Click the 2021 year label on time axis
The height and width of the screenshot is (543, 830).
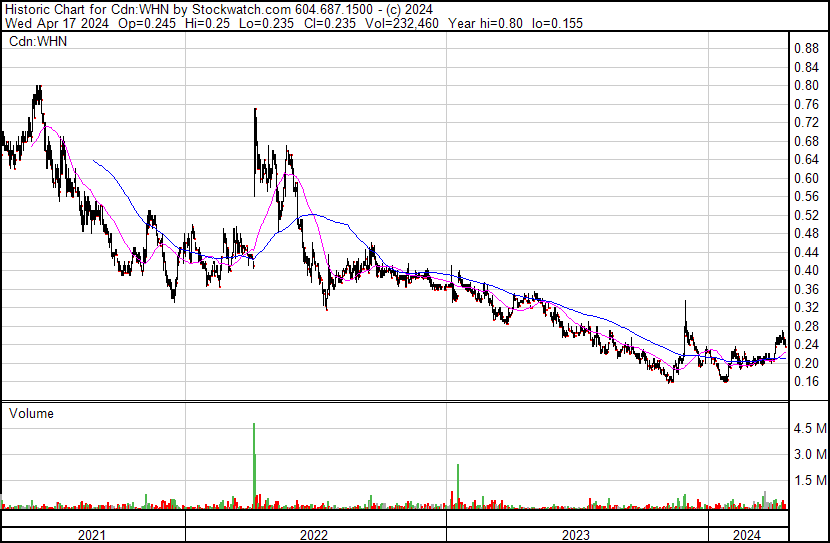(x=92, y=535)
